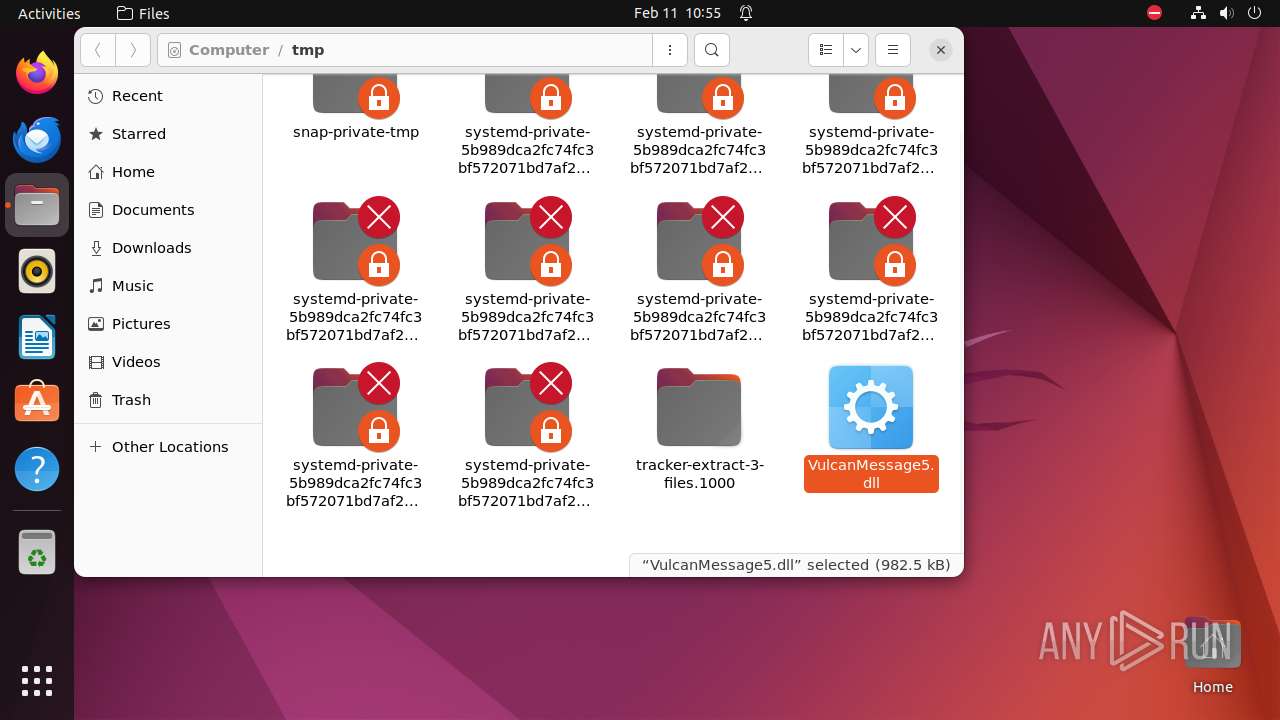Image resolution: width=1280 pixels, height=720 pixels.
Task: Switch to list view with the toggle icon
Action: [x=826, y=50]
